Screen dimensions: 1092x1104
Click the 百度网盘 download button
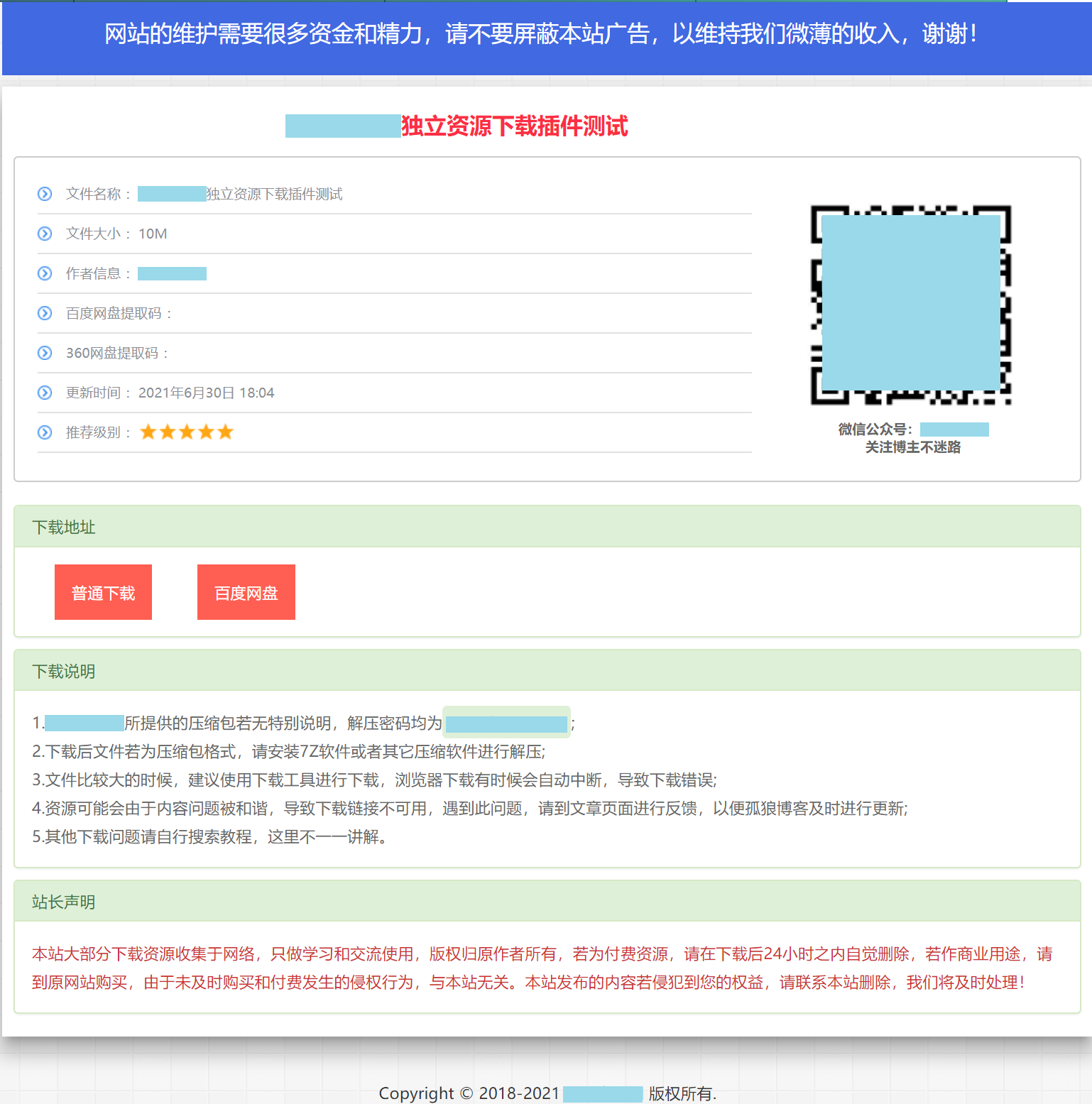[246, 591]
